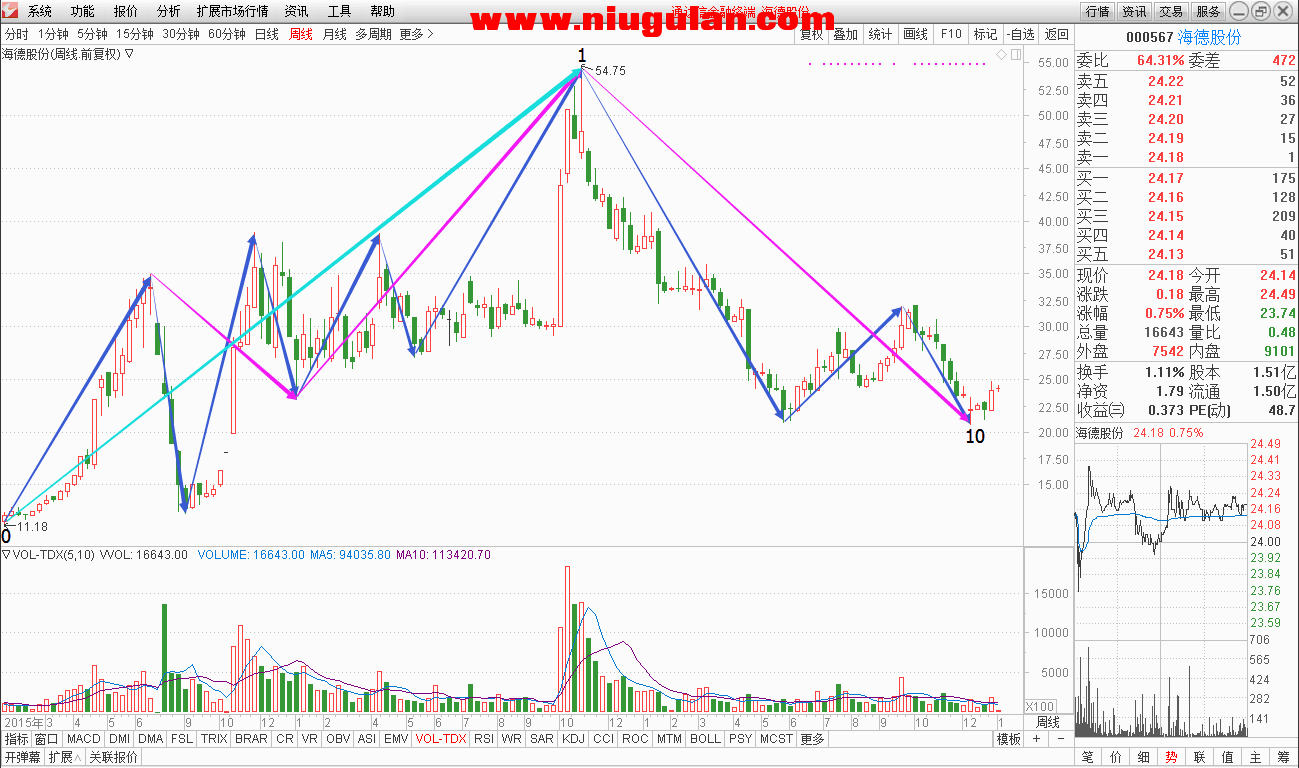Open the 值 value tab

point(1227,757)
